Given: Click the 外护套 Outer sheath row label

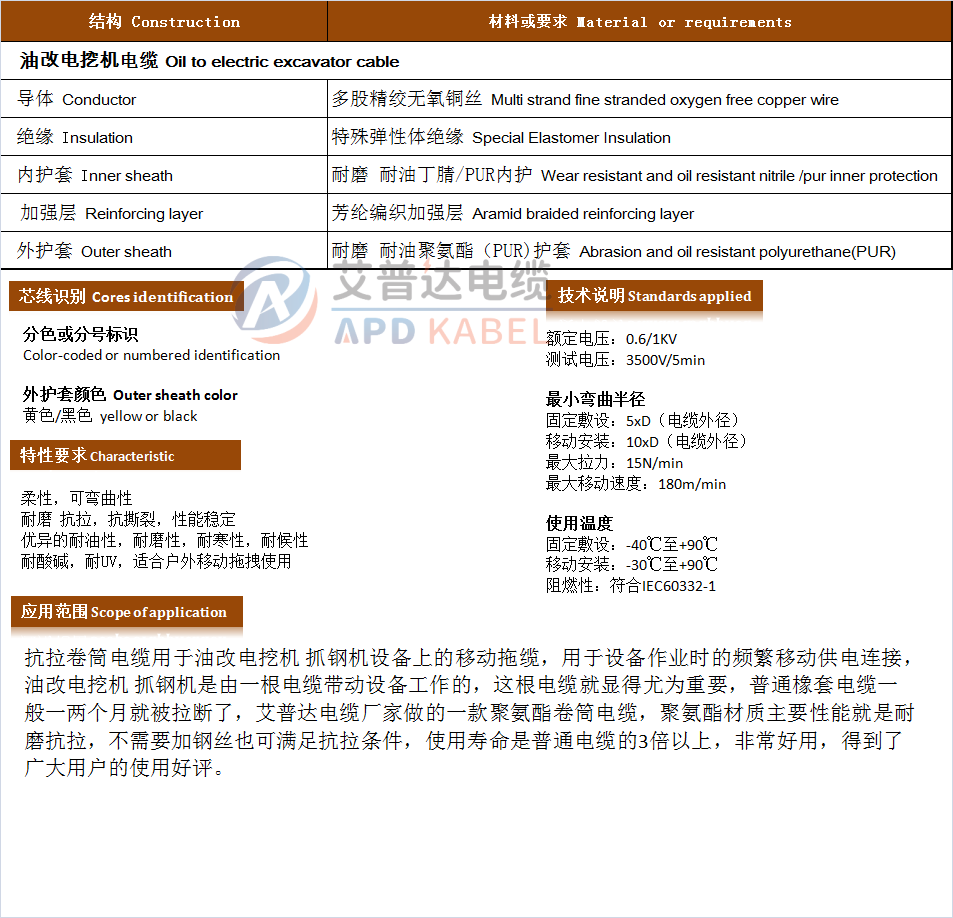Looking at the screenshot, I should pos(95,251).
